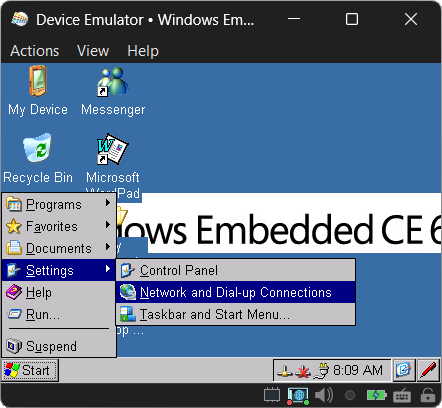442x408 pixels.
Task: Select Settings in the Start menu
Action: 59,270
